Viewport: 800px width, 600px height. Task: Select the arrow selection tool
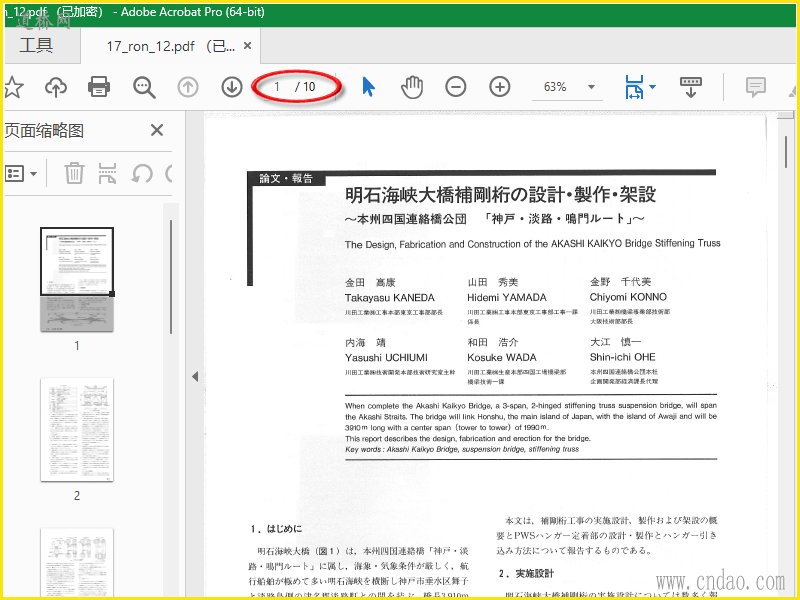pyautogui.click(x=368, y=87)
